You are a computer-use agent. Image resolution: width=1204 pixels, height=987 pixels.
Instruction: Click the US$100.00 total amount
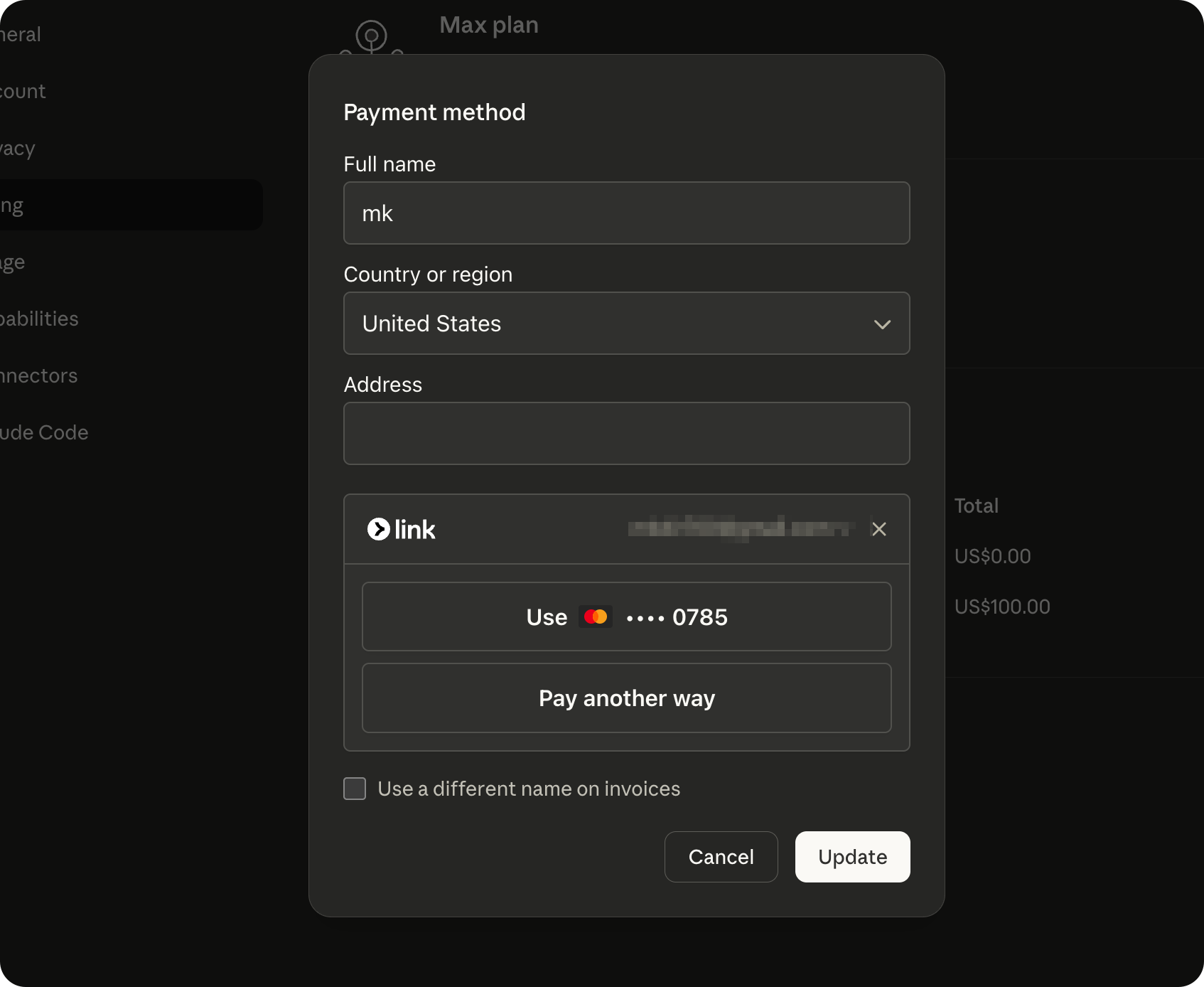pyautogui.click(x=1001, y=607)
